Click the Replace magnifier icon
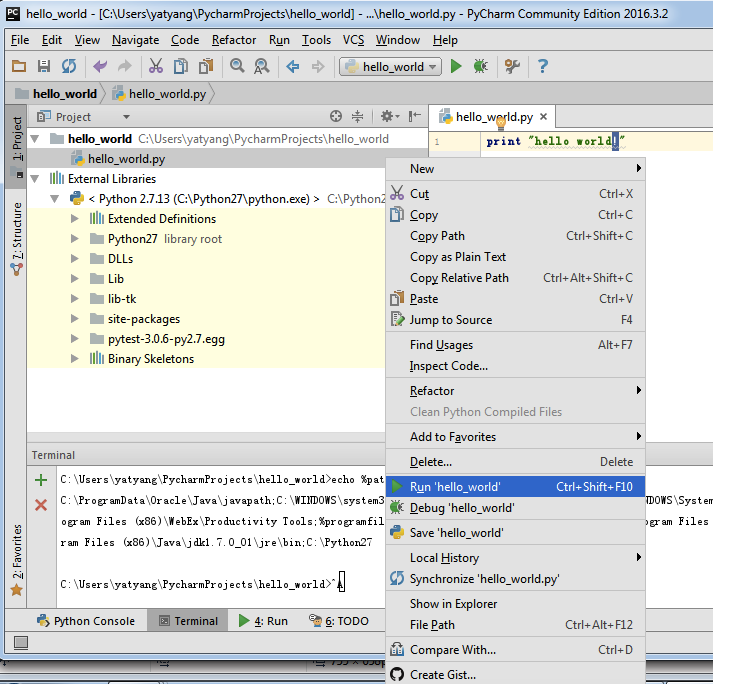The height and width of the screenshot is (684, 755). pos(261,66)
